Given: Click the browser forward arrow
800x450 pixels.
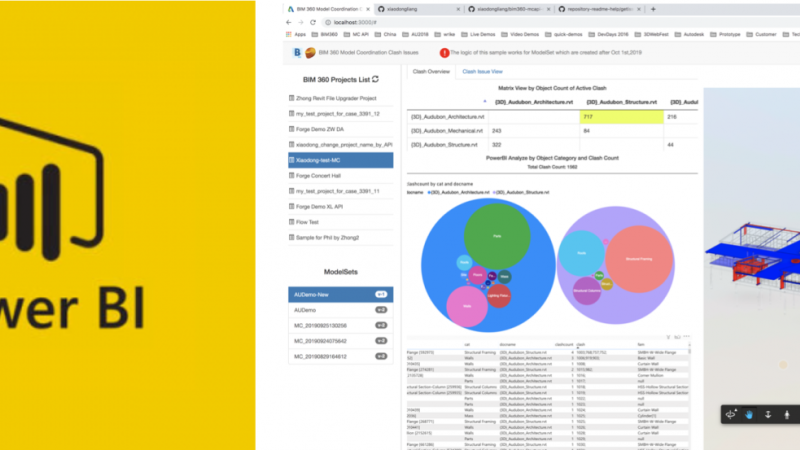Looking at the screenshot, I should click(x=301, y=22).
